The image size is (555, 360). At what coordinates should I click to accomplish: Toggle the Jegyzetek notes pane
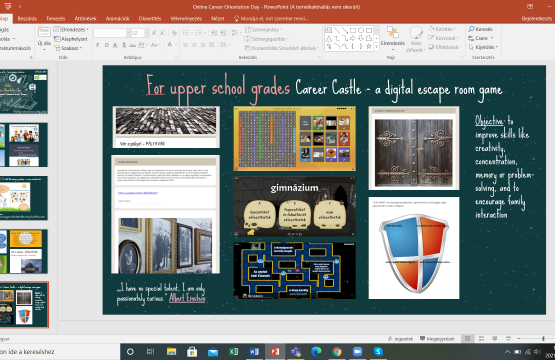click(x=400, y=339)
